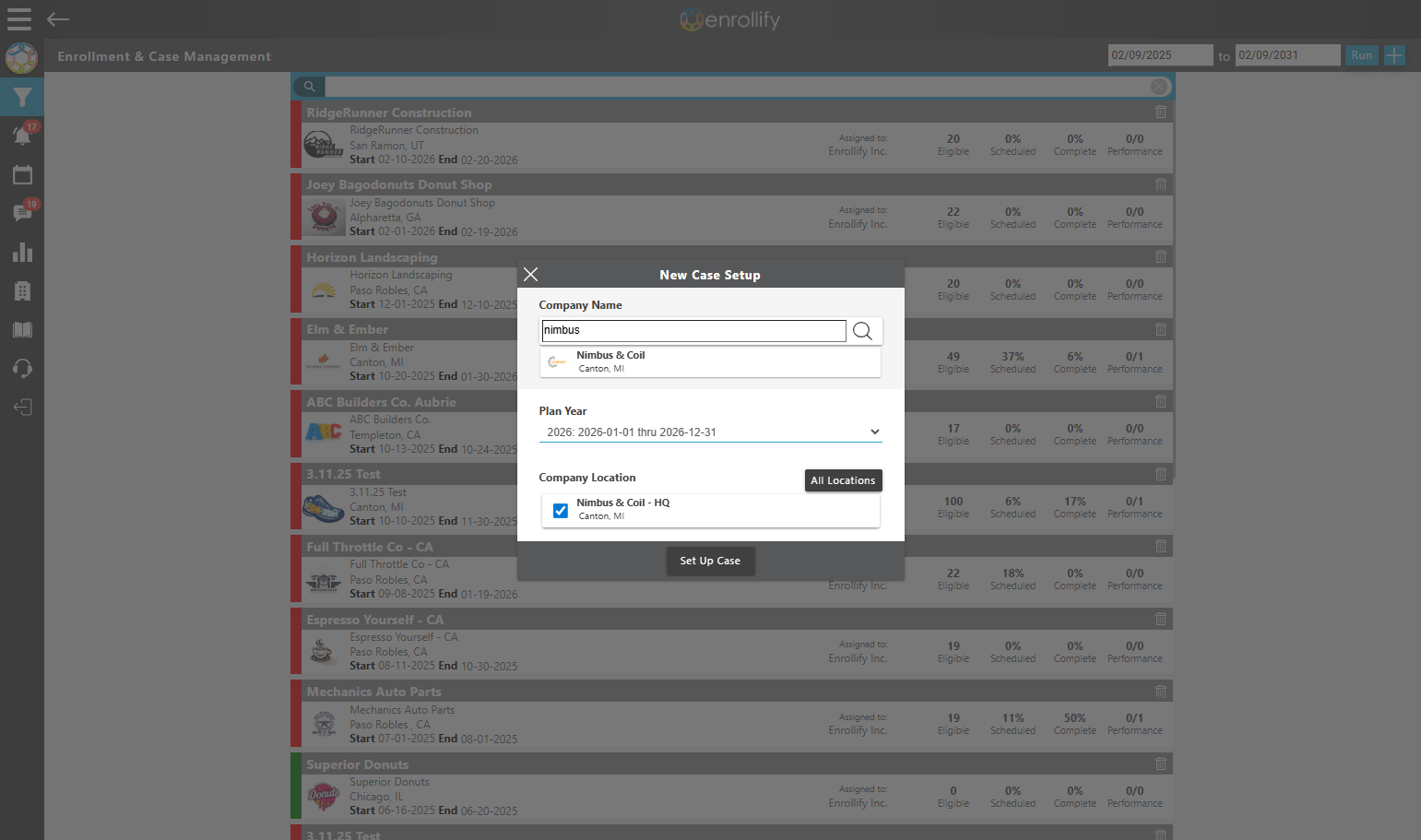
Task: Open the book library icon
Action: [22, 329]
